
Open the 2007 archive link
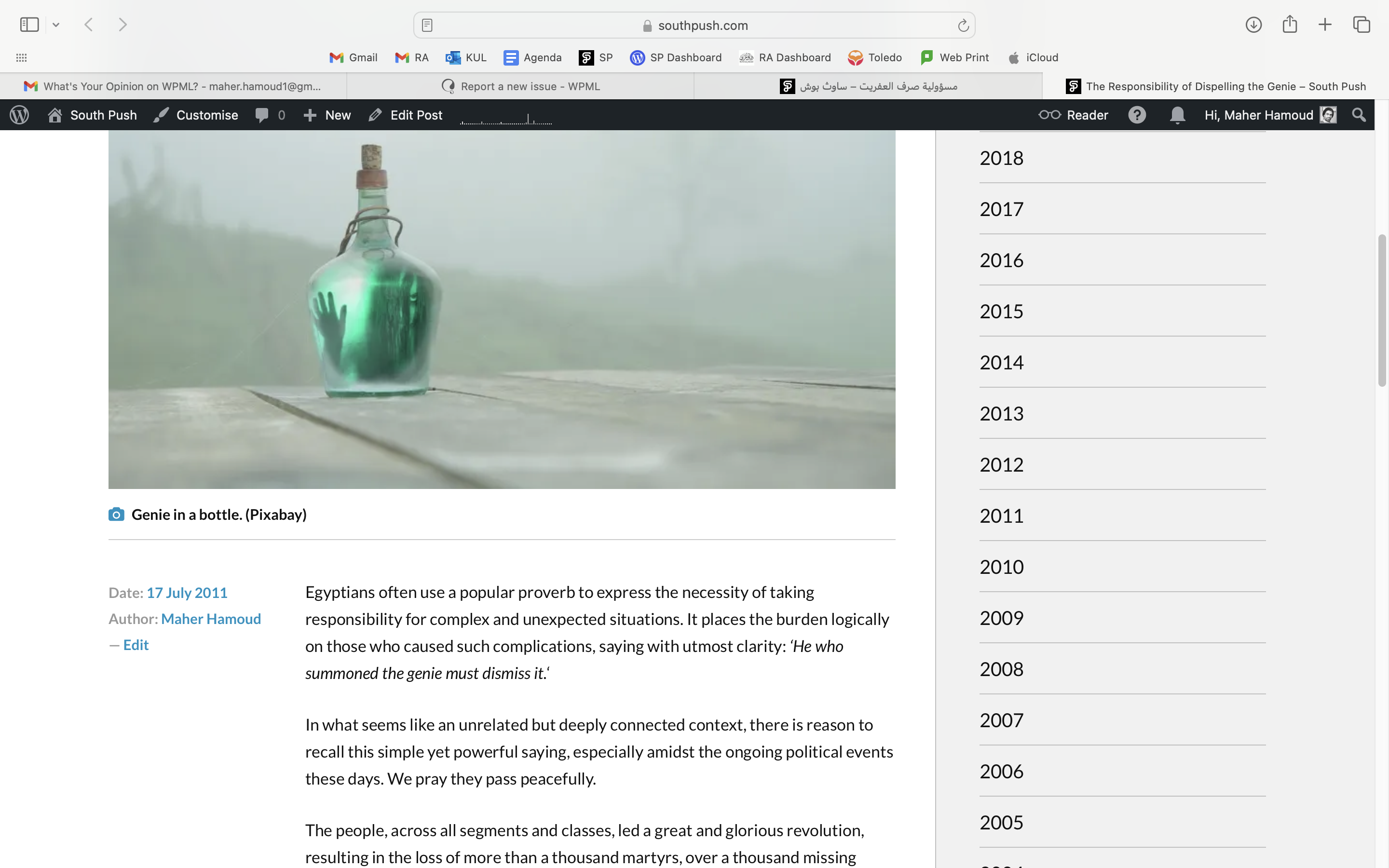pyautogui.click(x=1002, y=720)
